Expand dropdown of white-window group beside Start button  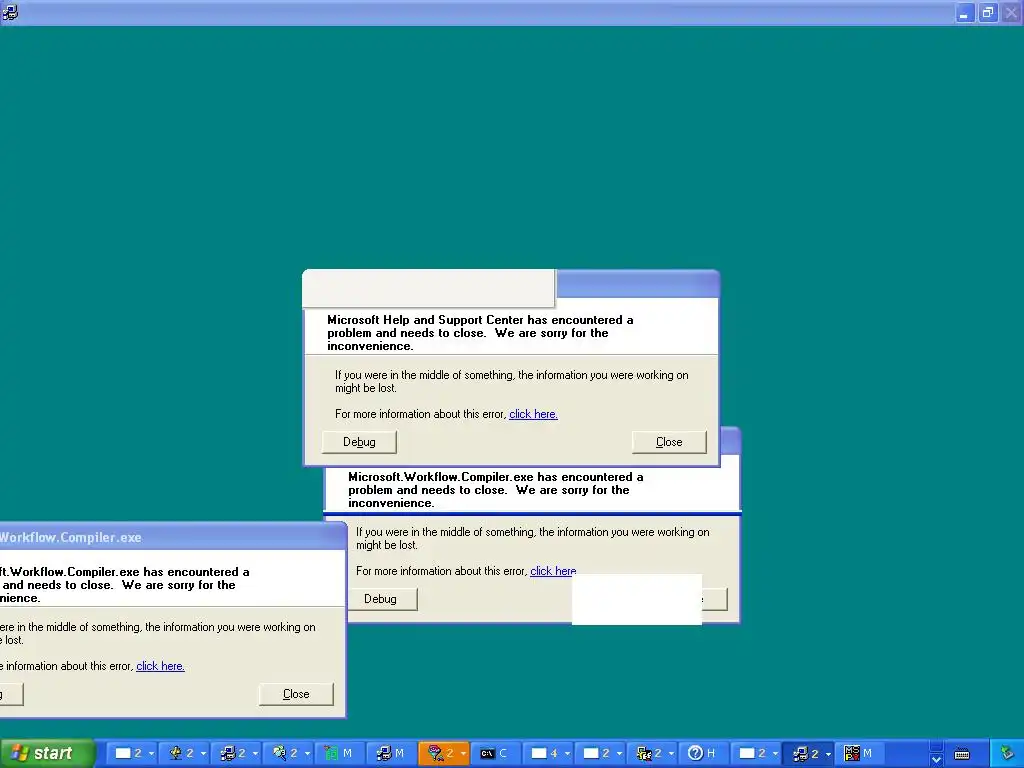151,754
